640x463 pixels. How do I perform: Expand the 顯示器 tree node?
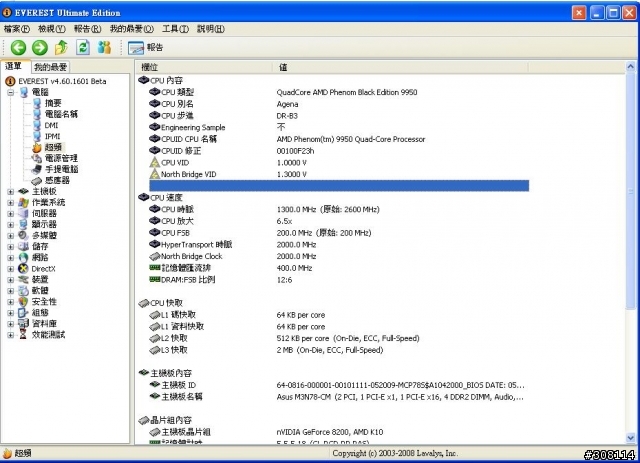pos(11,225)
